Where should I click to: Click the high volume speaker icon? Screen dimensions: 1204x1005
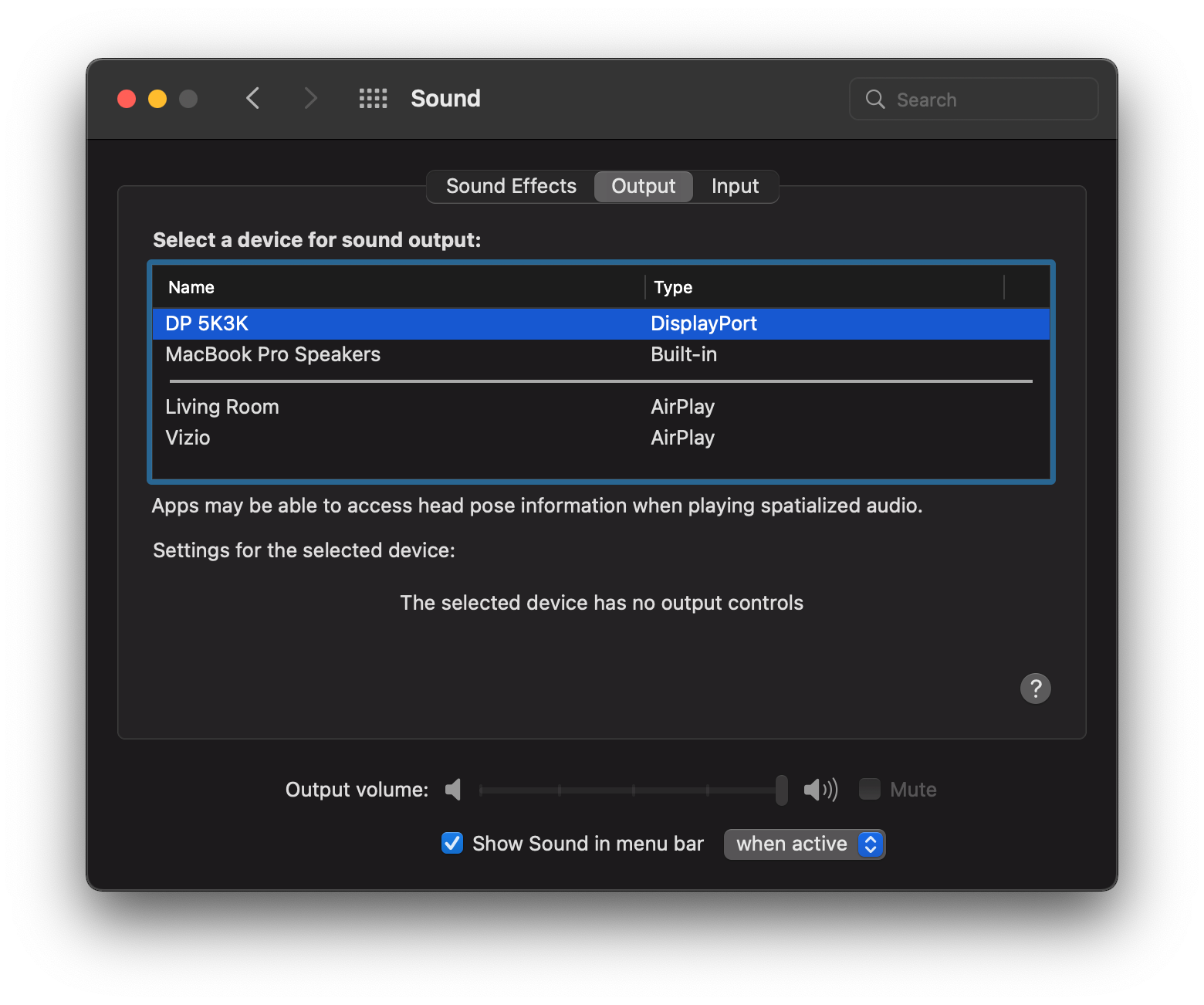click(820, 789)
